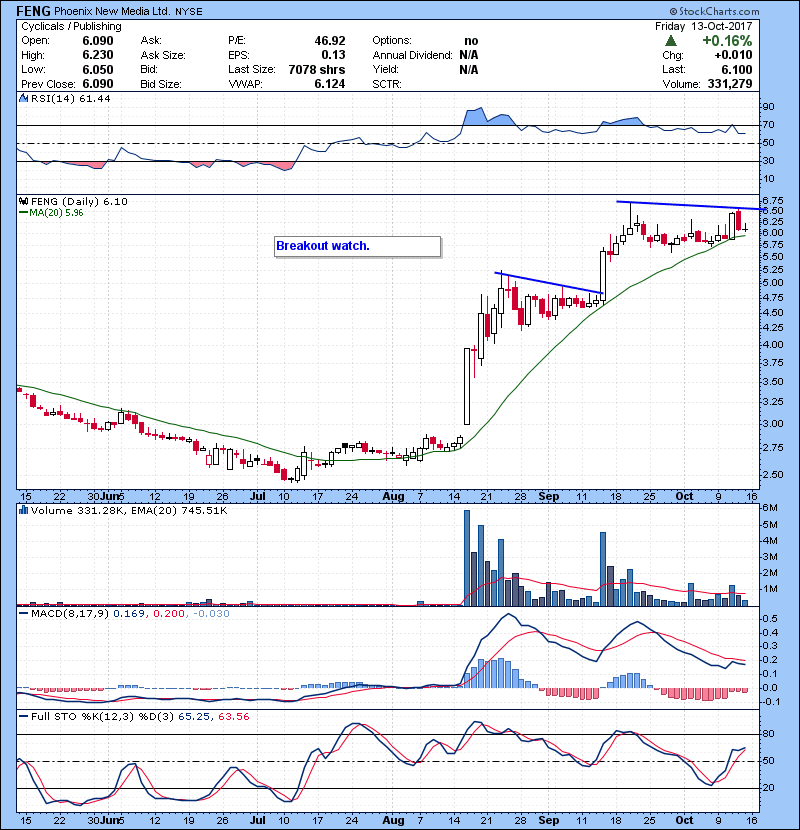Click the P/E value 46.92
800x830 pixels.
click(330, 41)
